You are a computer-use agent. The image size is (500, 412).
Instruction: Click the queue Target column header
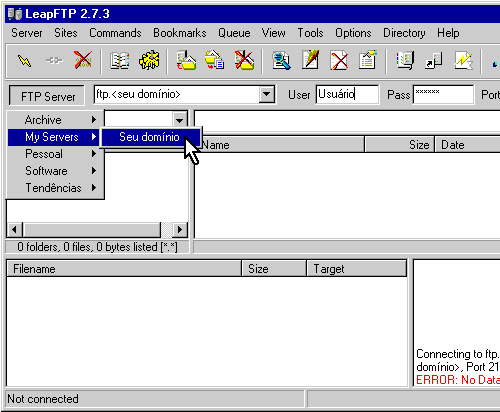357,269
